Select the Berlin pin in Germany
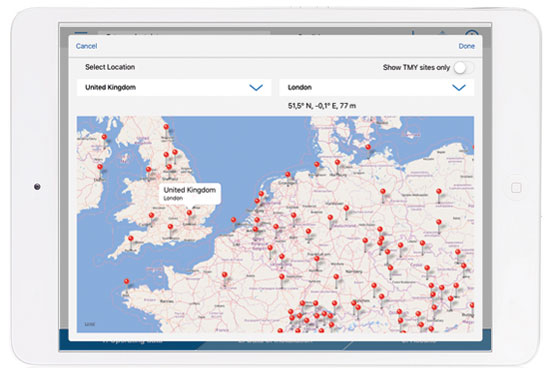This screenshot has height=368, width=555. [x=383, y=192]
